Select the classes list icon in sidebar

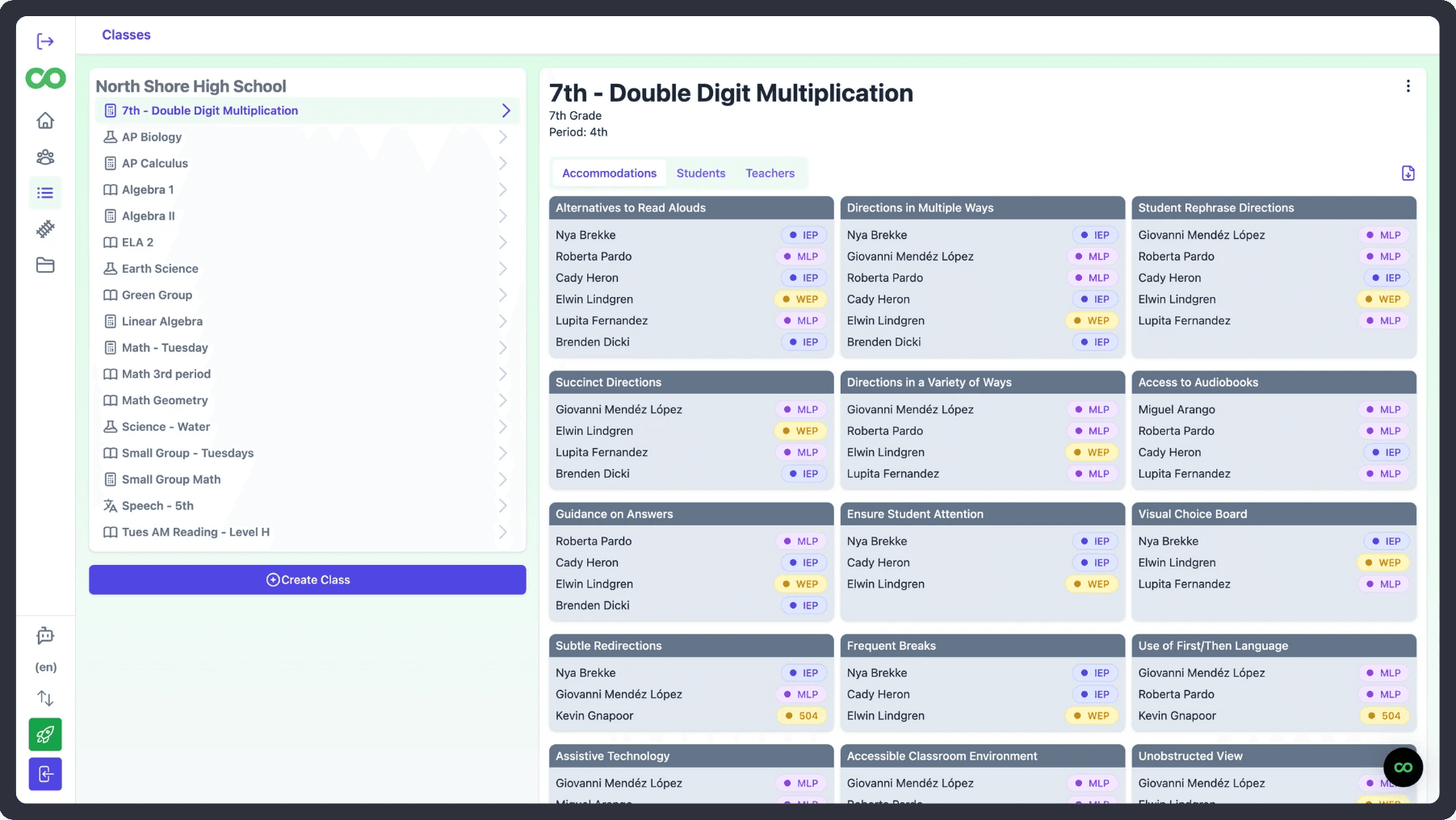[45, 193]
